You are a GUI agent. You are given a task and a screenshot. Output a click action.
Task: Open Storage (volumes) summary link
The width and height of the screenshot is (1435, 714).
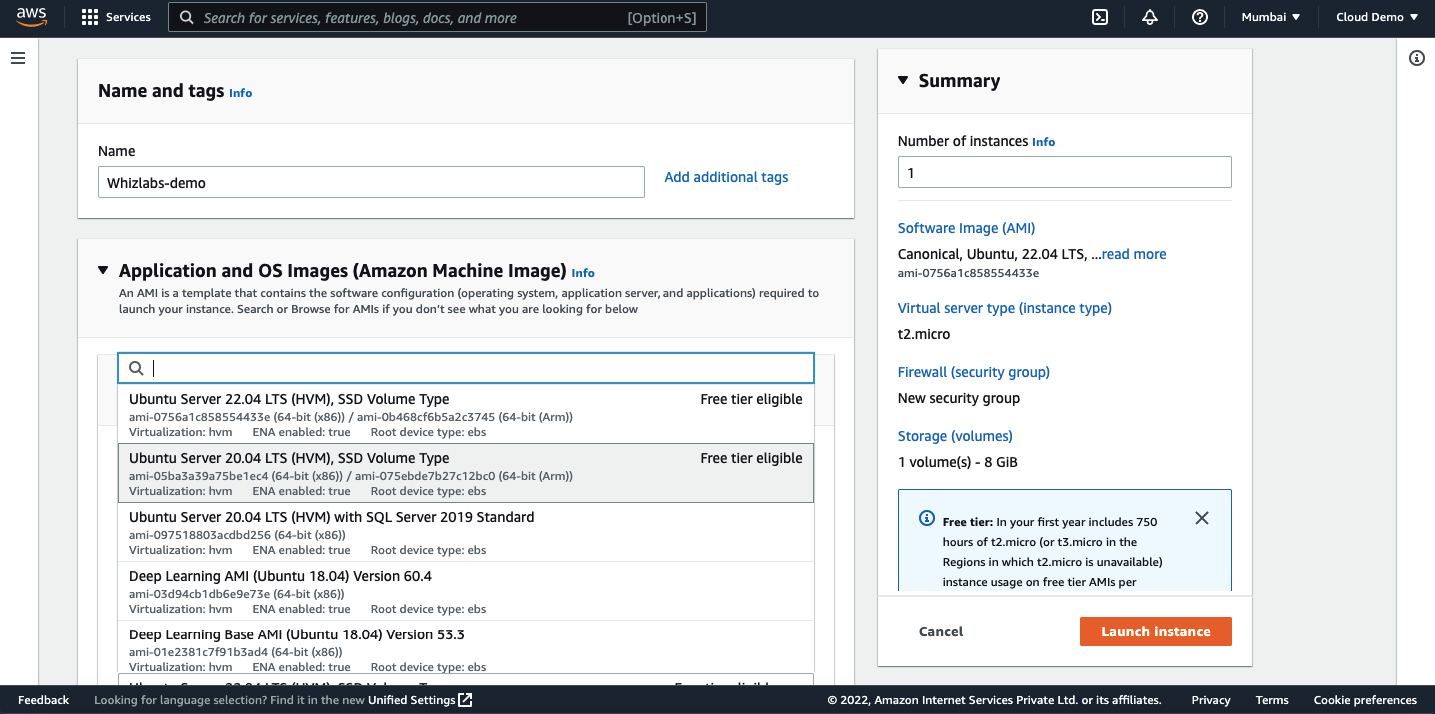pyautogui.click(x=955, y=436)
